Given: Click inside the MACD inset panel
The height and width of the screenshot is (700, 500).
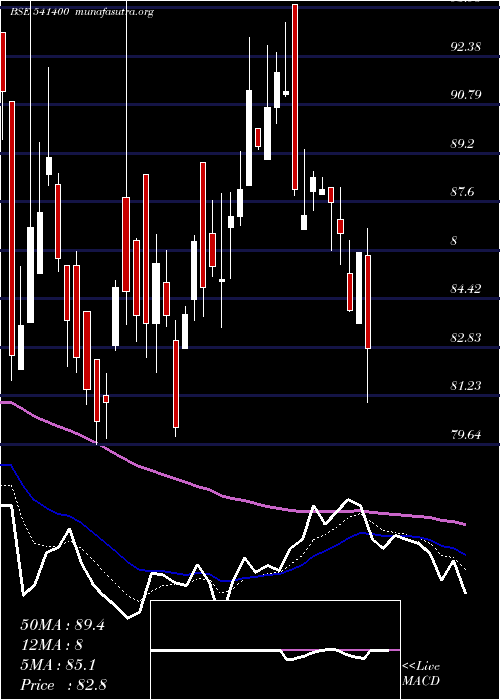Looking at the screenshot, I should (275, 650).
